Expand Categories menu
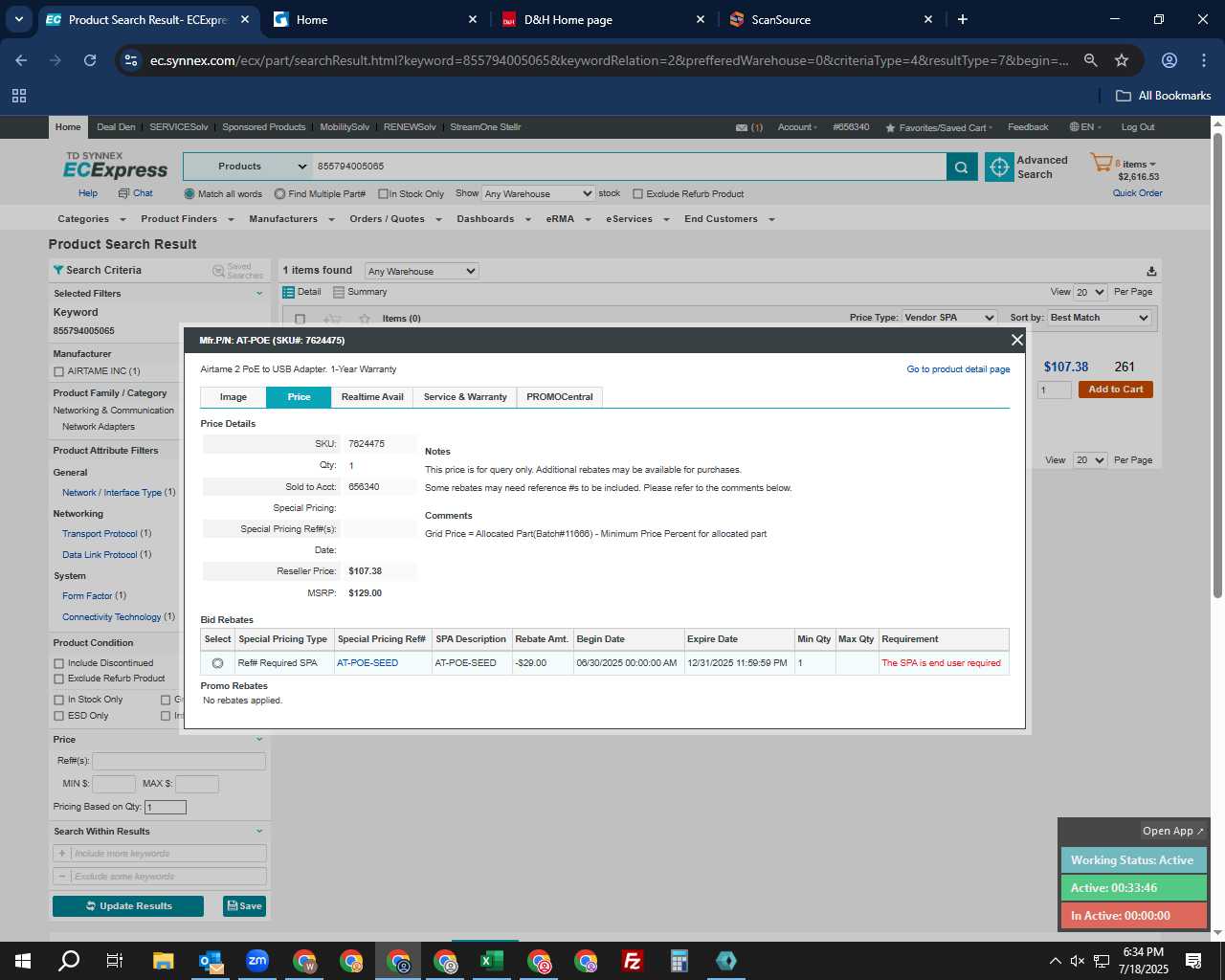 pyautogui.click(x=91, y=219)
